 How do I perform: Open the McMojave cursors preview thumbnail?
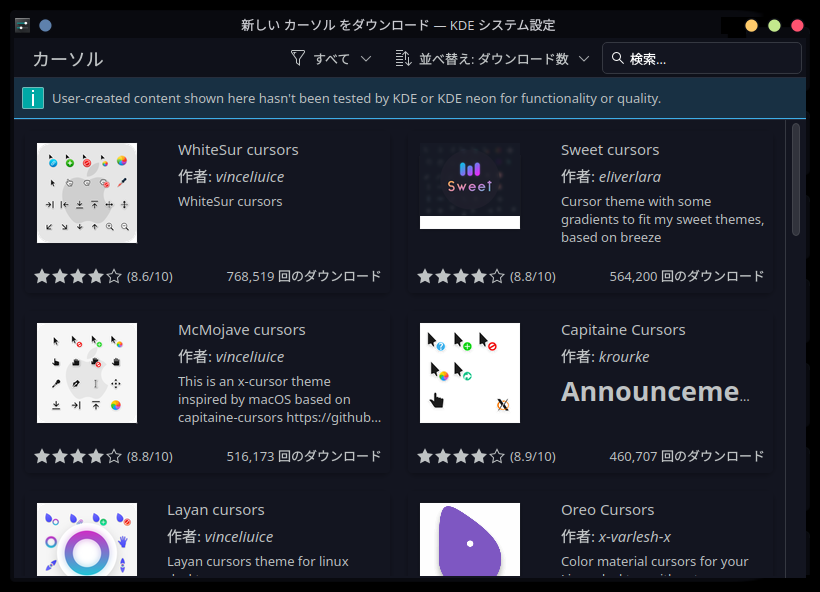87,373
